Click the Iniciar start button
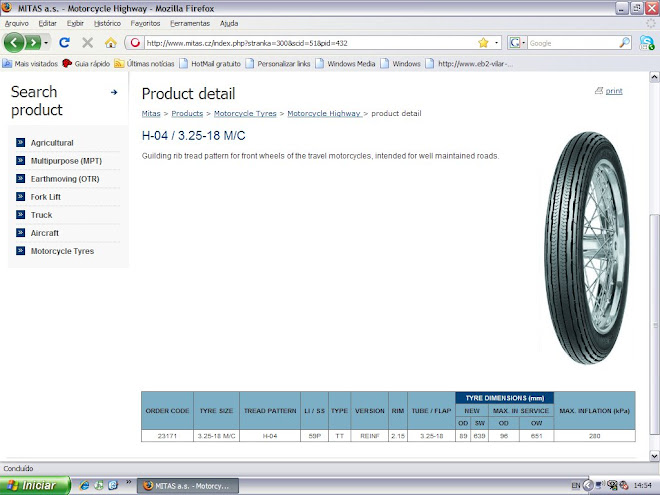This screenshot has width=660, height=495. pos(35,486)
